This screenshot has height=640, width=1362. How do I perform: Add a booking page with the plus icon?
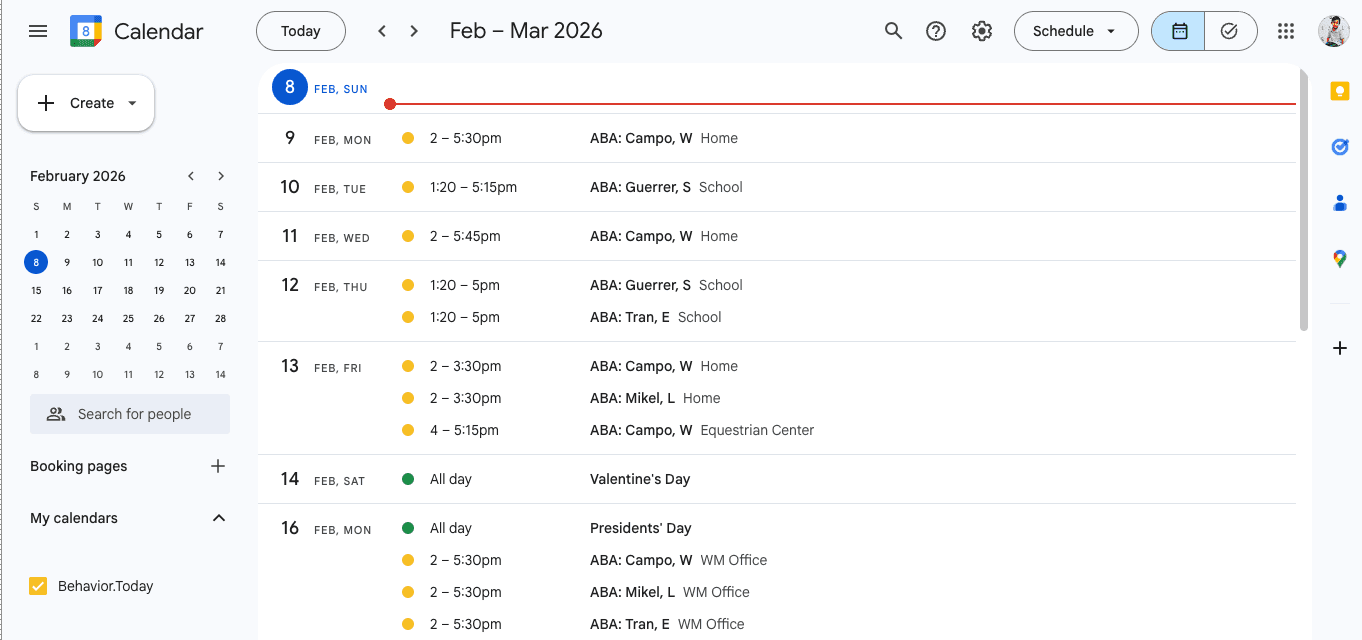(x=218, y=466)
